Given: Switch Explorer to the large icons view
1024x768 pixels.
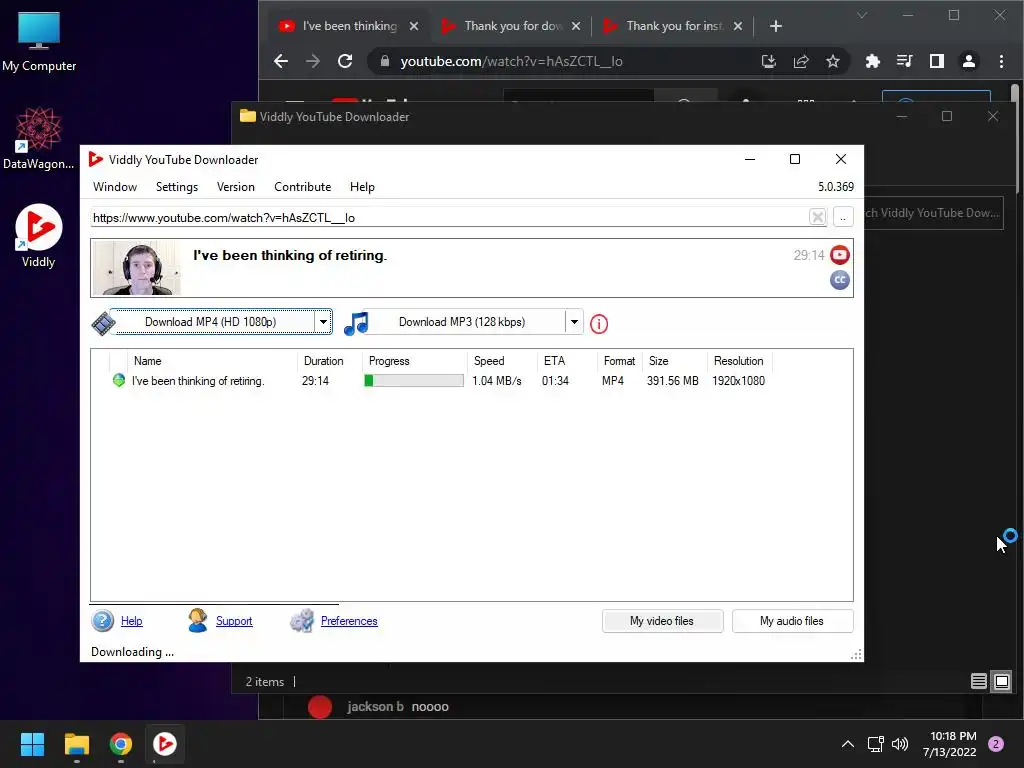Looking at the screenshot, I should click(x=1002, y=682).
